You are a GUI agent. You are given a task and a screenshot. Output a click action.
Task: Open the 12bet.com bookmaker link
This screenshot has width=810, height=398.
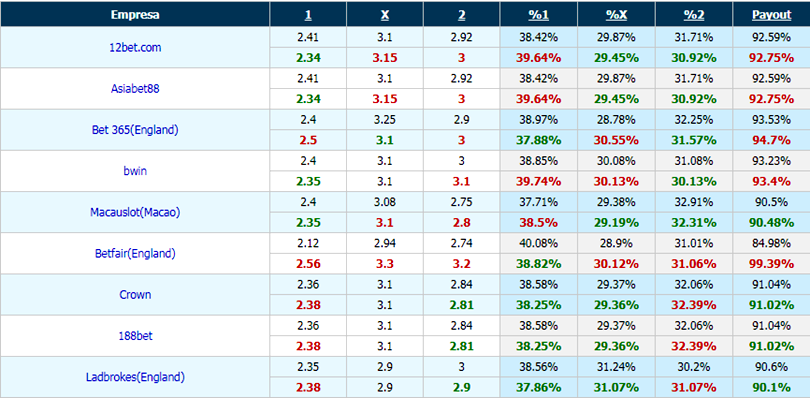pyautogui.click(x=135, y=48)
